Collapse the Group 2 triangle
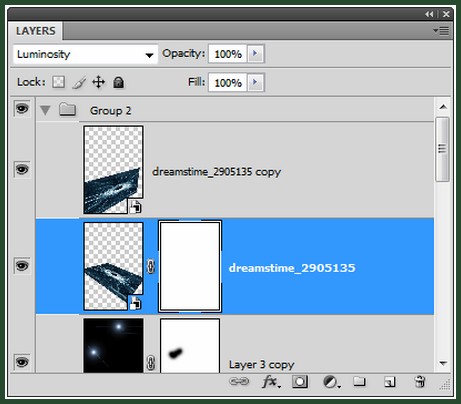Screen dimensions: 461x404 (45, 110)
